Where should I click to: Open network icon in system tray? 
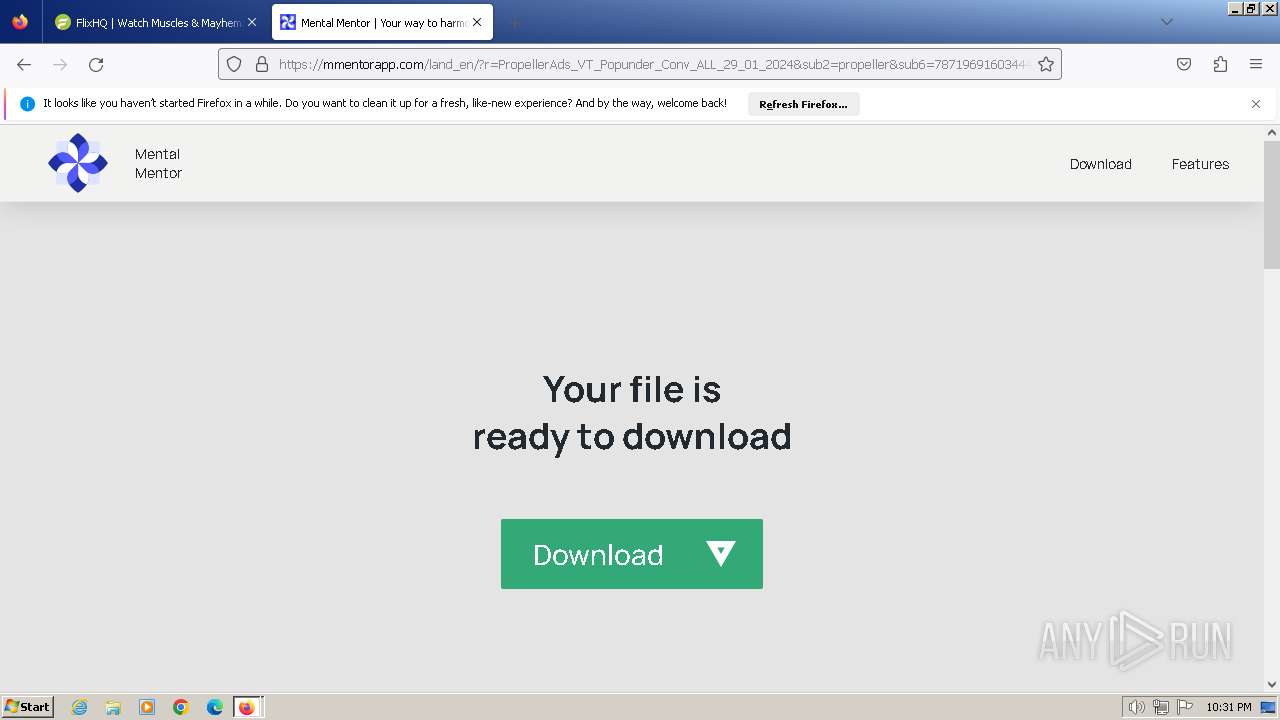pyautogui.click(x=1161, y=707)
